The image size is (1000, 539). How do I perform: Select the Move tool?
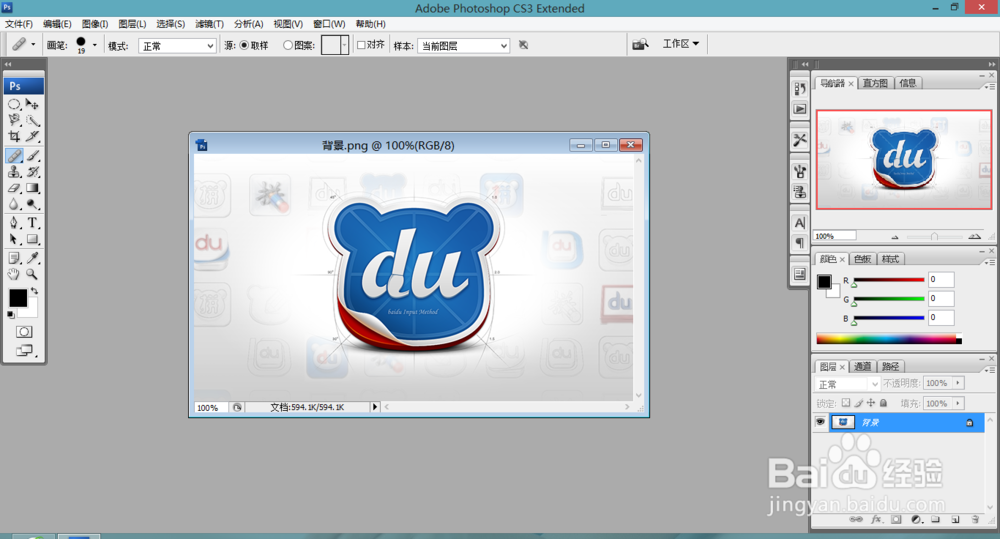point(32,104)
